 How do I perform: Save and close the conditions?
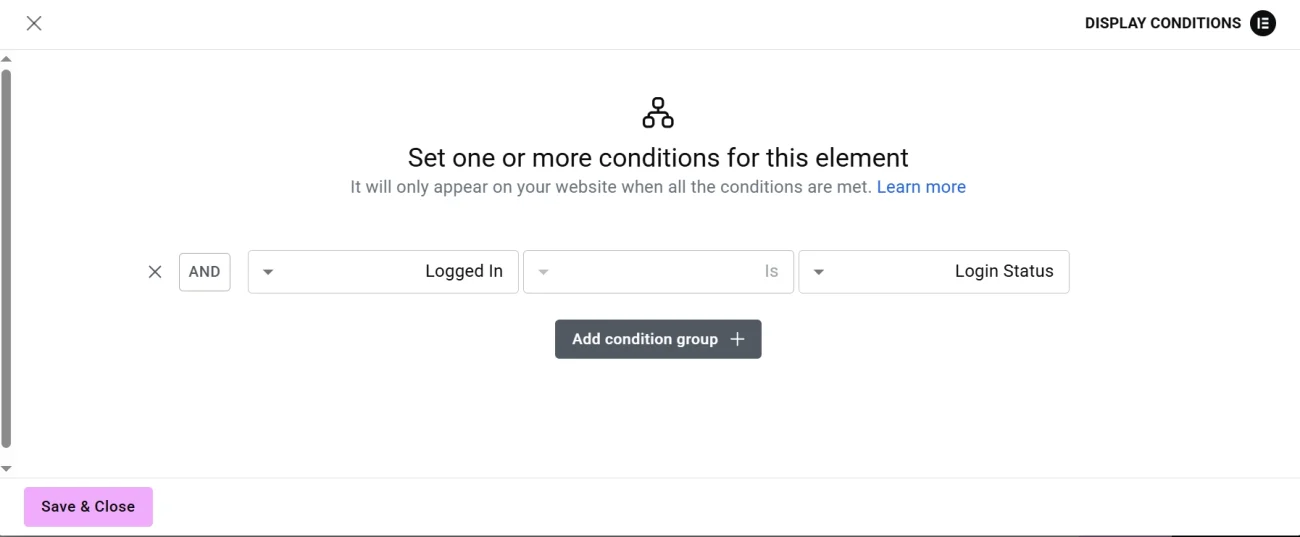88,507
